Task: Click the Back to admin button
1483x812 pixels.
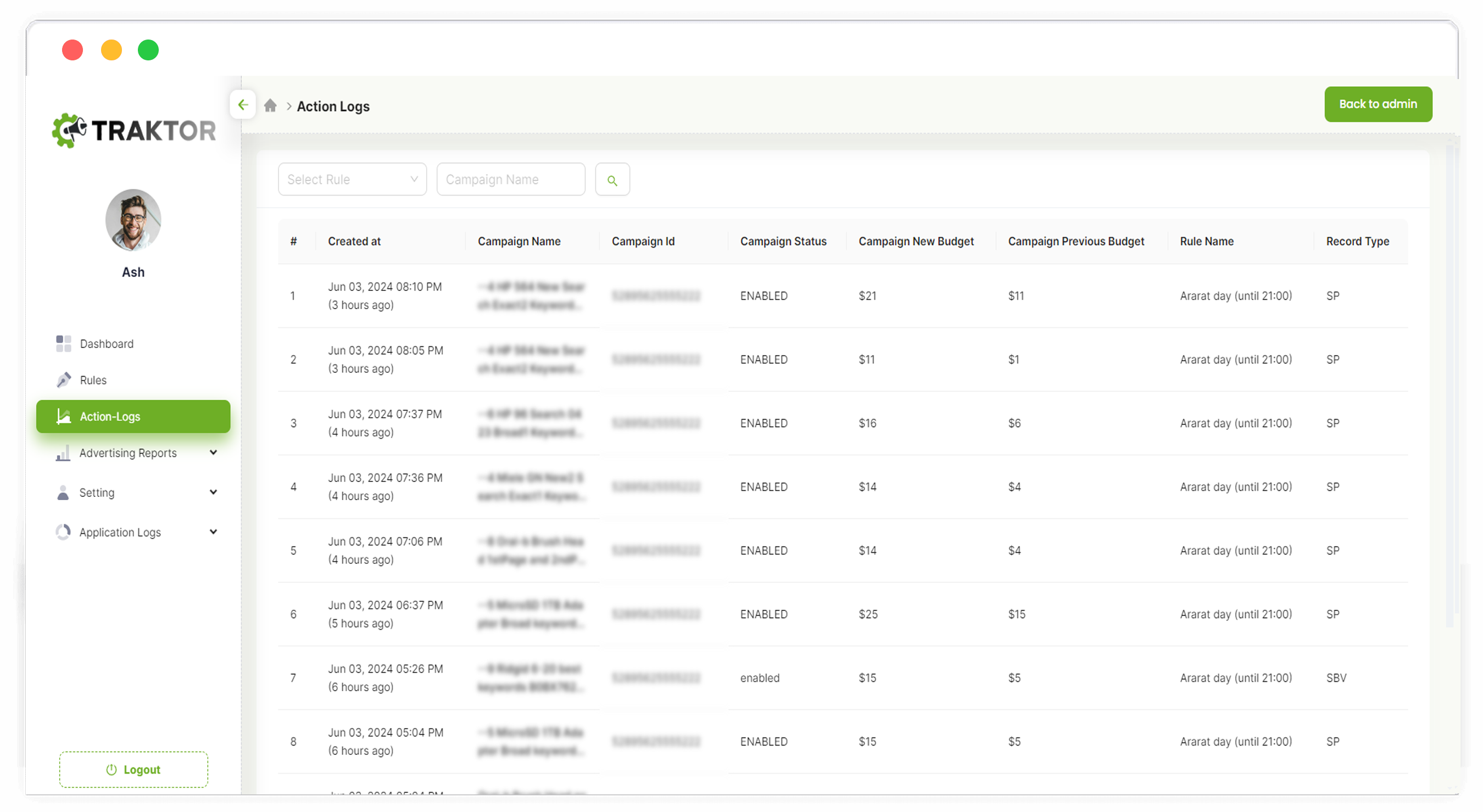Action: coord(1378,104)
